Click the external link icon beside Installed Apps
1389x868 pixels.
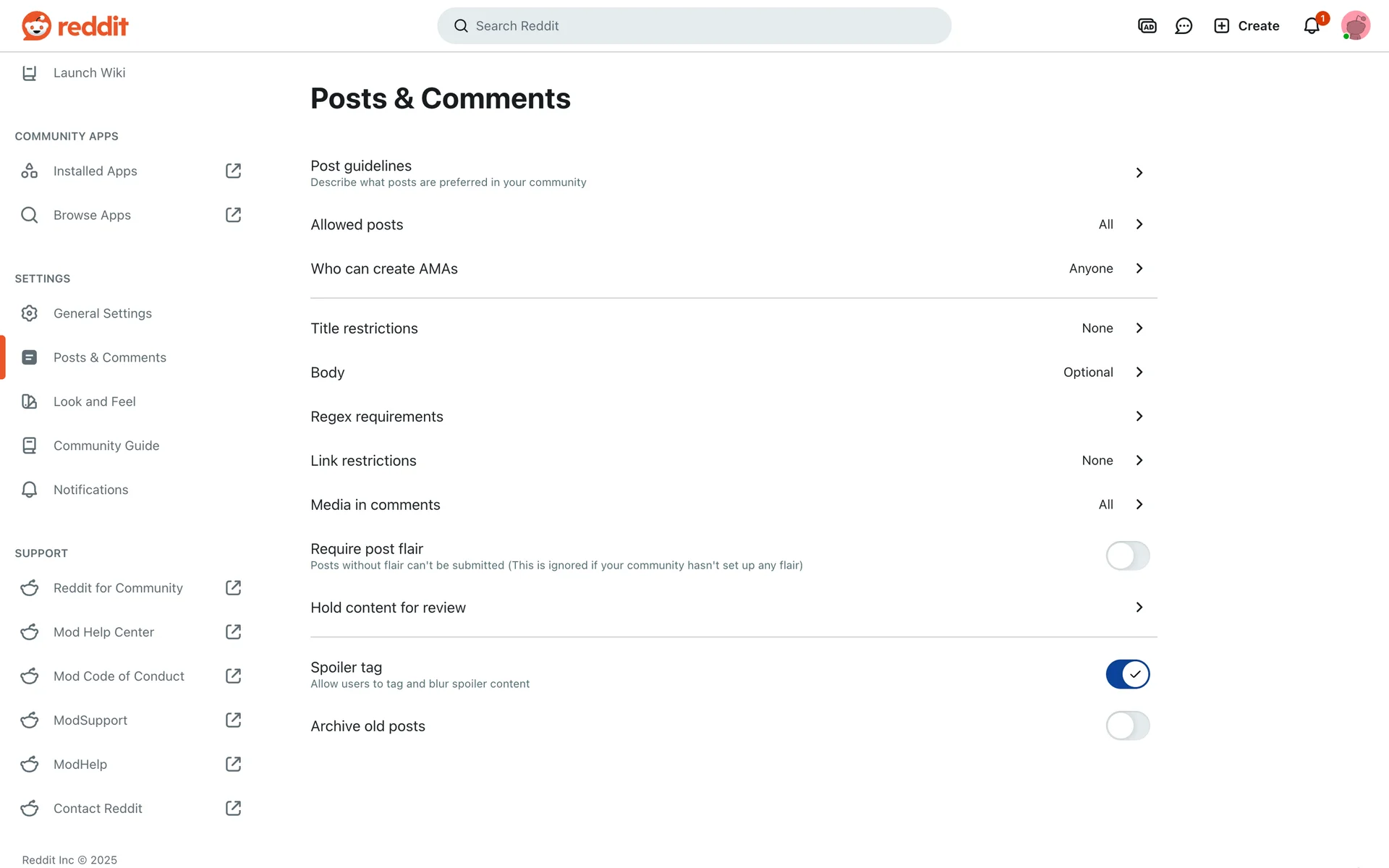[233, 171]
